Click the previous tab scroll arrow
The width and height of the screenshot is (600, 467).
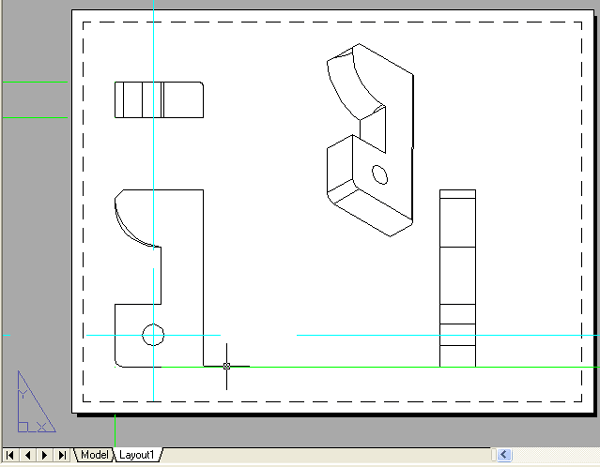point(28,455)
